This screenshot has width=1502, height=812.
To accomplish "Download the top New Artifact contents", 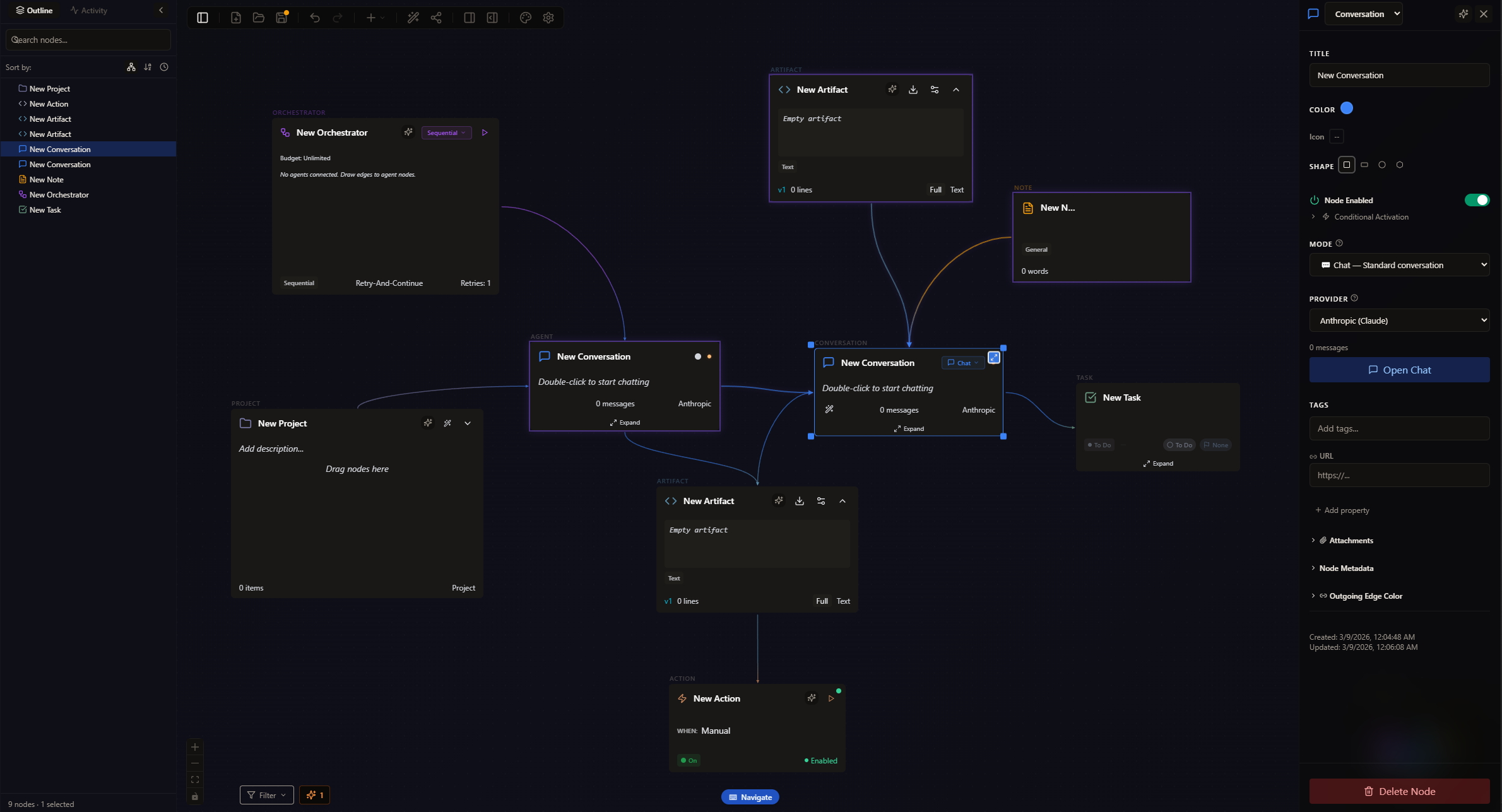I will [913, 89].
